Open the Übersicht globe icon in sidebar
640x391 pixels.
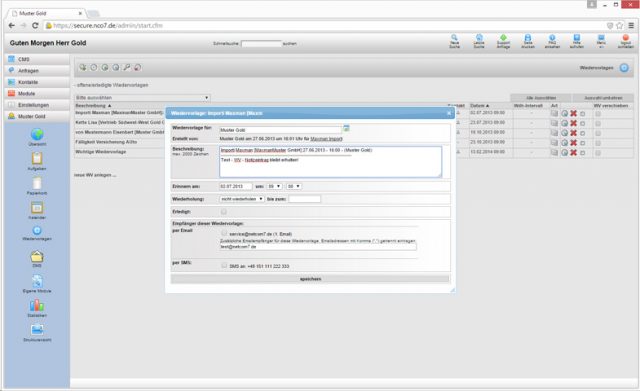point(37,134)
